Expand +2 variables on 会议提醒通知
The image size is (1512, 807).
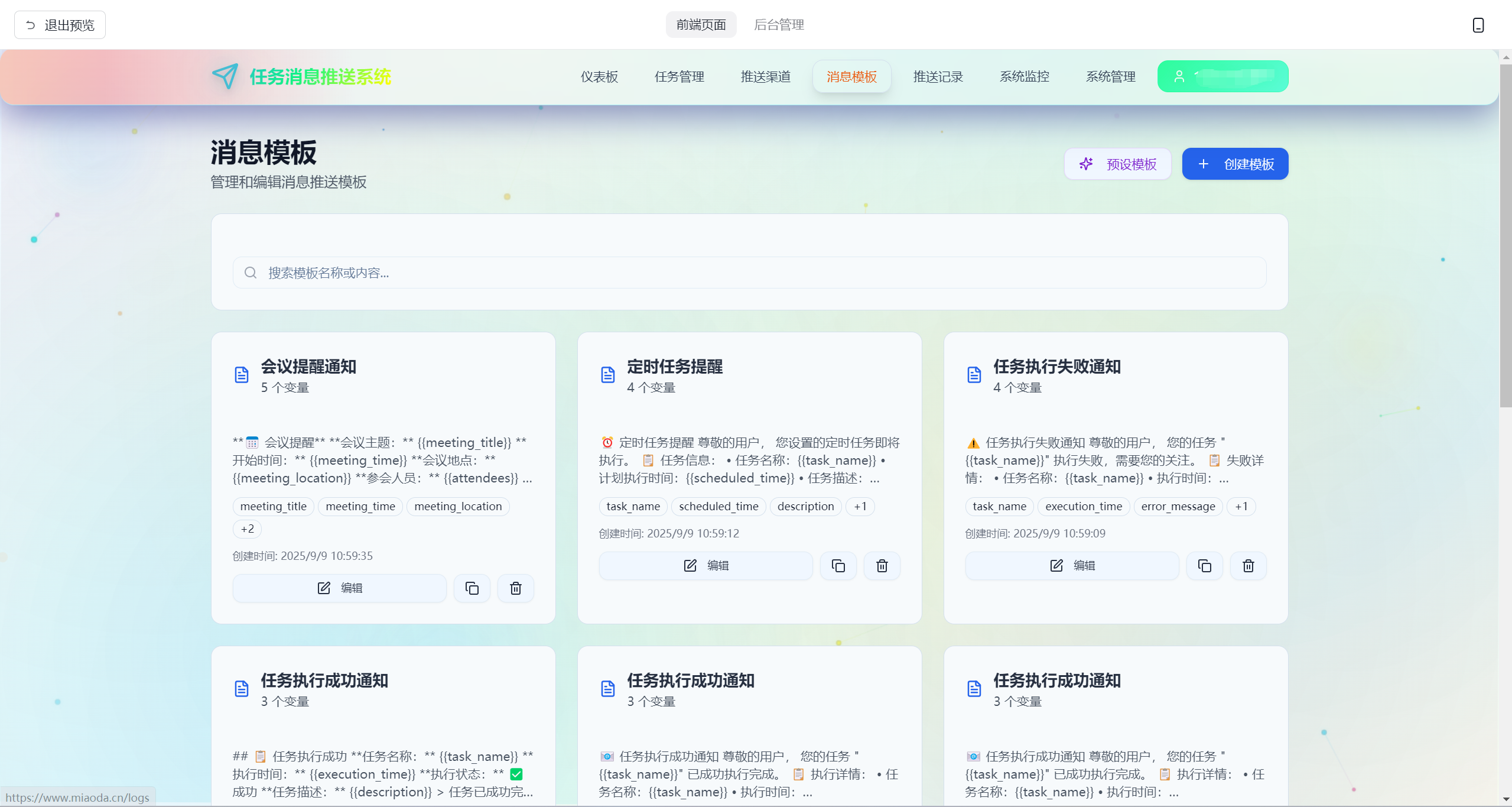[x=247, y=529]
